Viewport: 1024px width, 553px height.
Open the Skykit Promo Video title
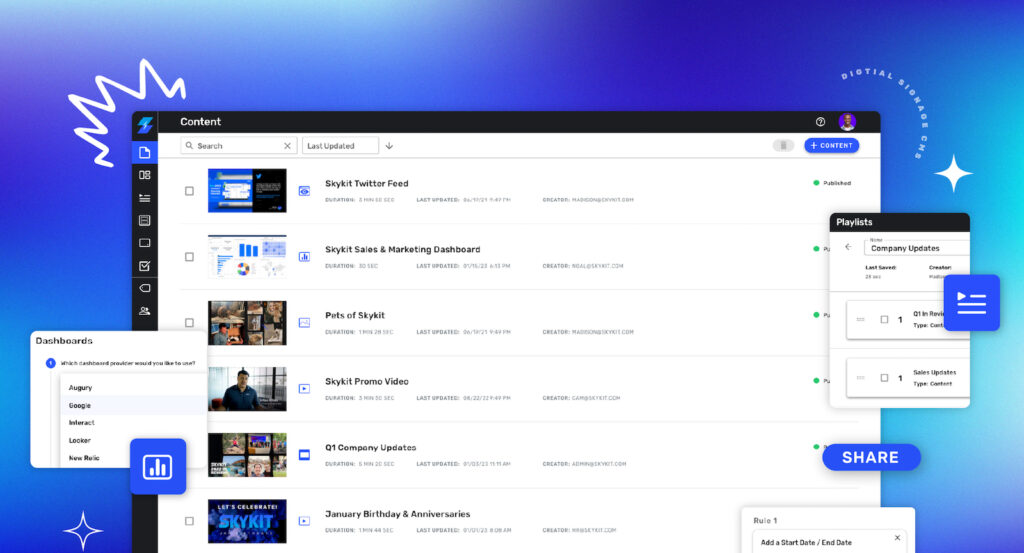pyautogui.click(x=367, y=381)
